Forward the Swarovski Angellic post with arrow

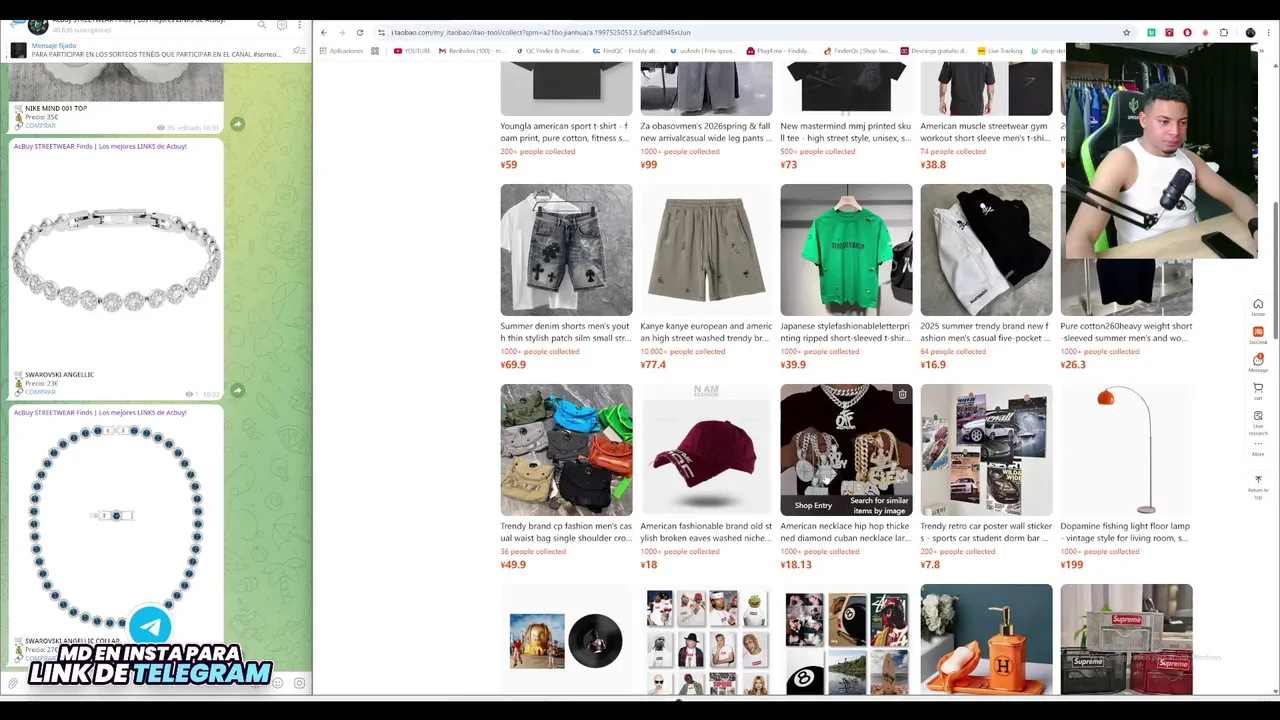[x=237, y=390]
